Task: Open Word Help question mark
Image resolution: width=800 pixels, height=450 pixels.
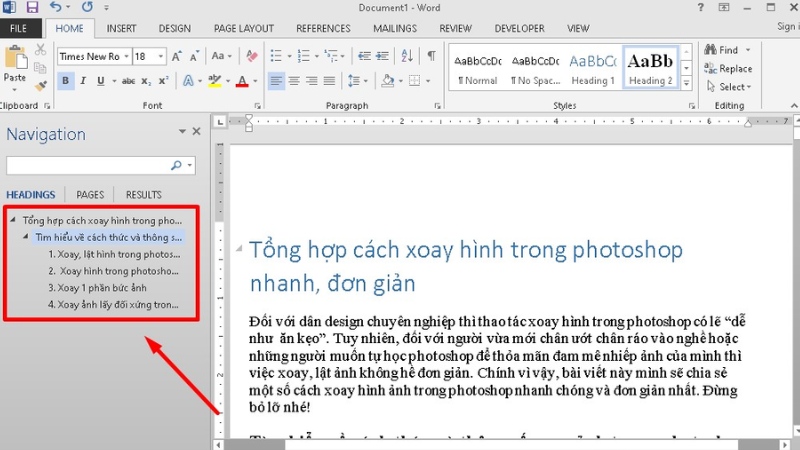Action: tap(701, 7)
